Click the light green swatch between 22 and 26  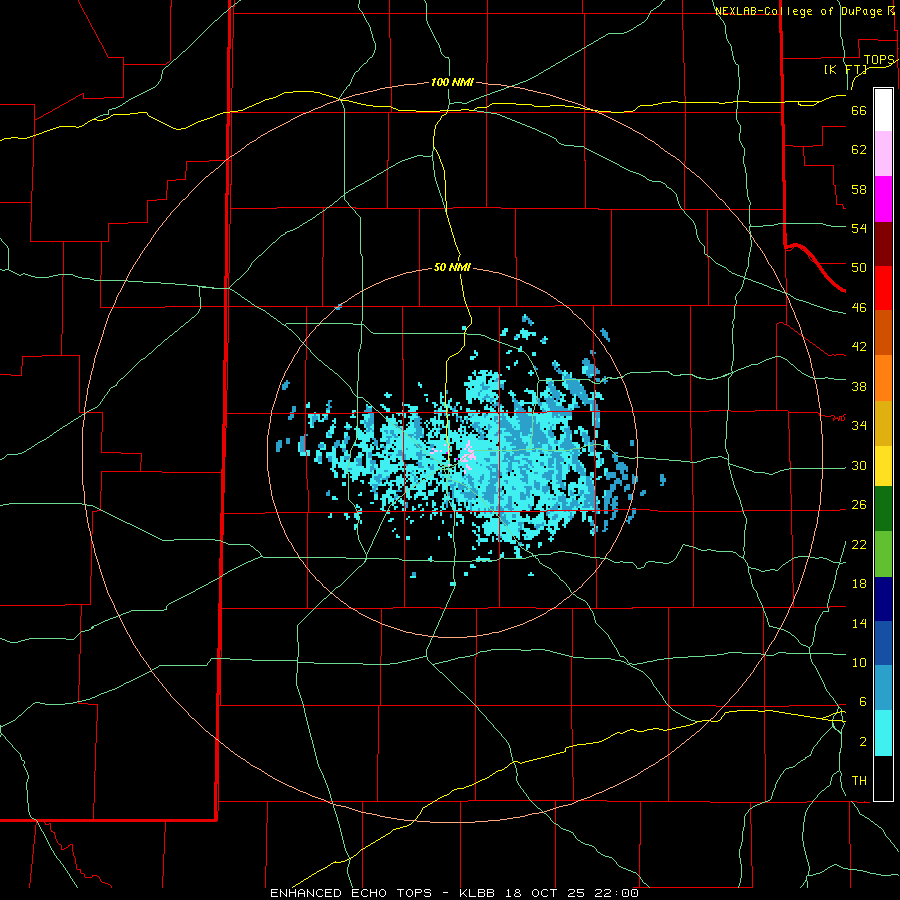(883, 554)
